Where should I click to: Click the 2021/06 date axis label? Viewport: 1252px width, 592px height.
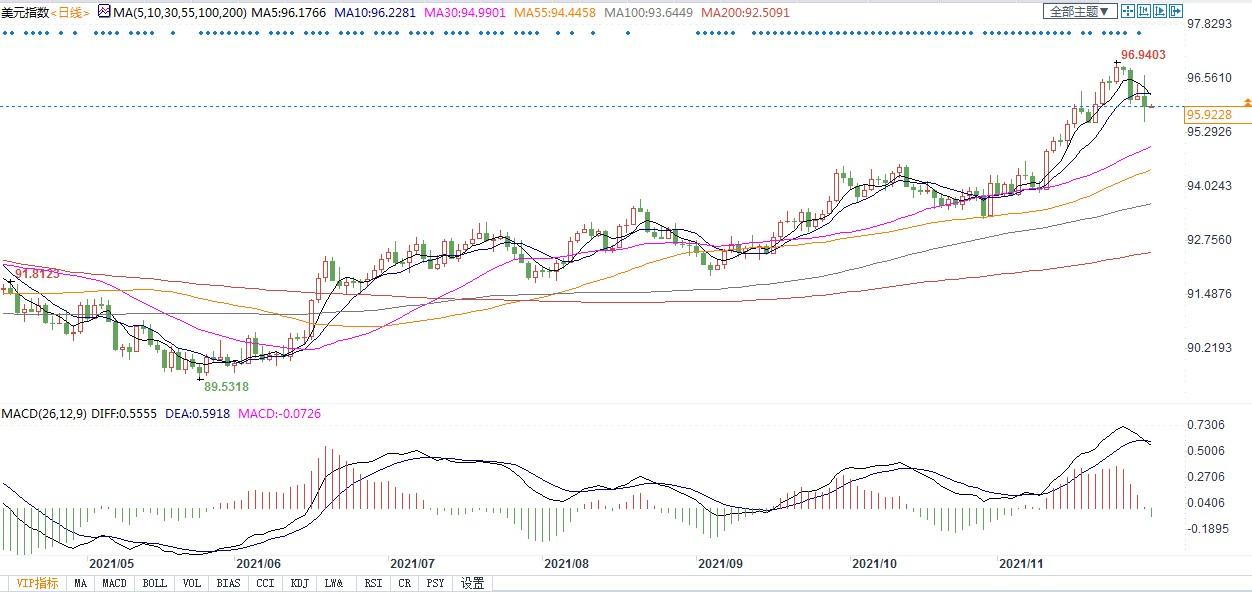click(259, 563)
